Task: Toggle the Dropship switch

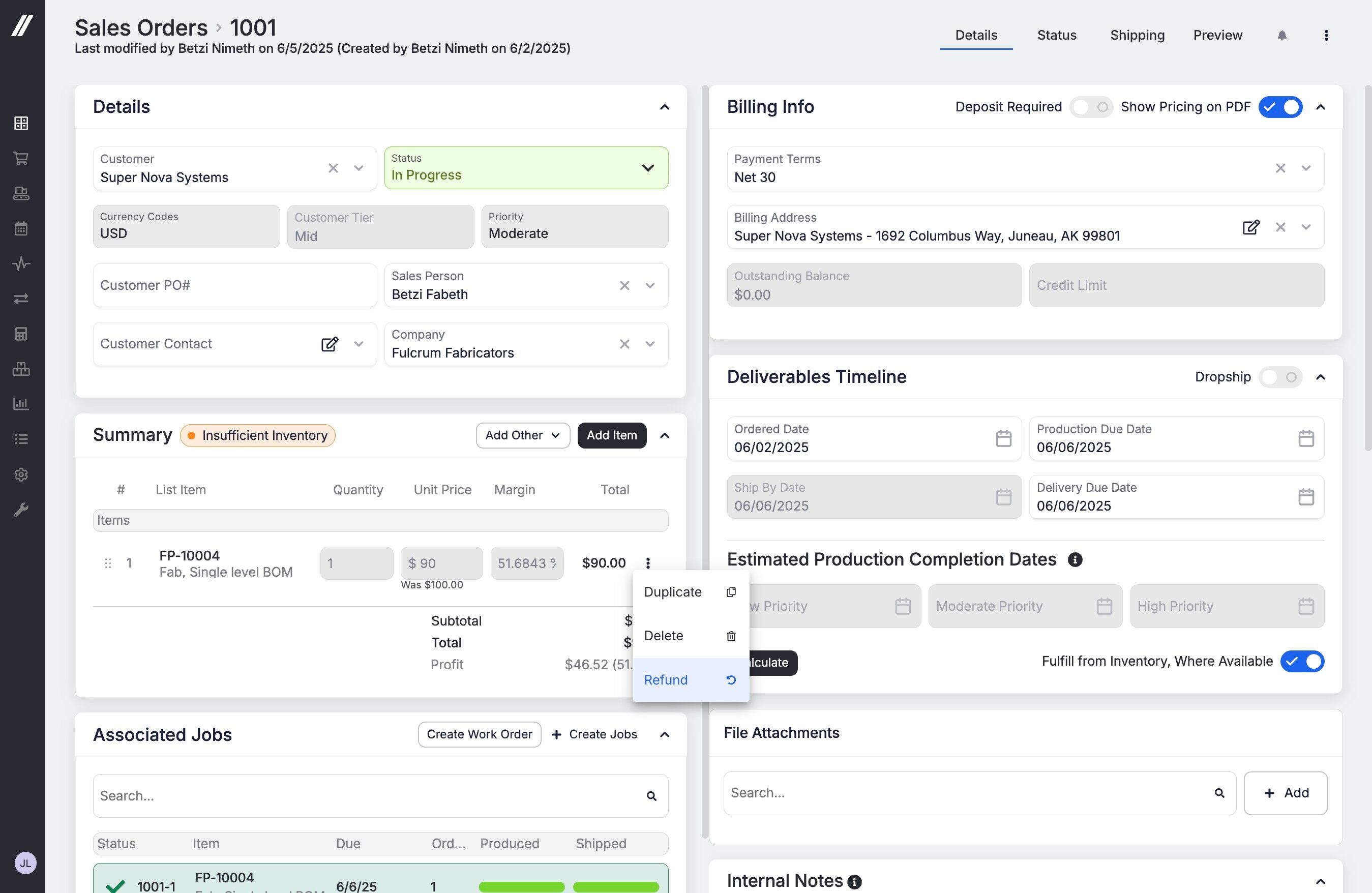Action: point(1280,377)
